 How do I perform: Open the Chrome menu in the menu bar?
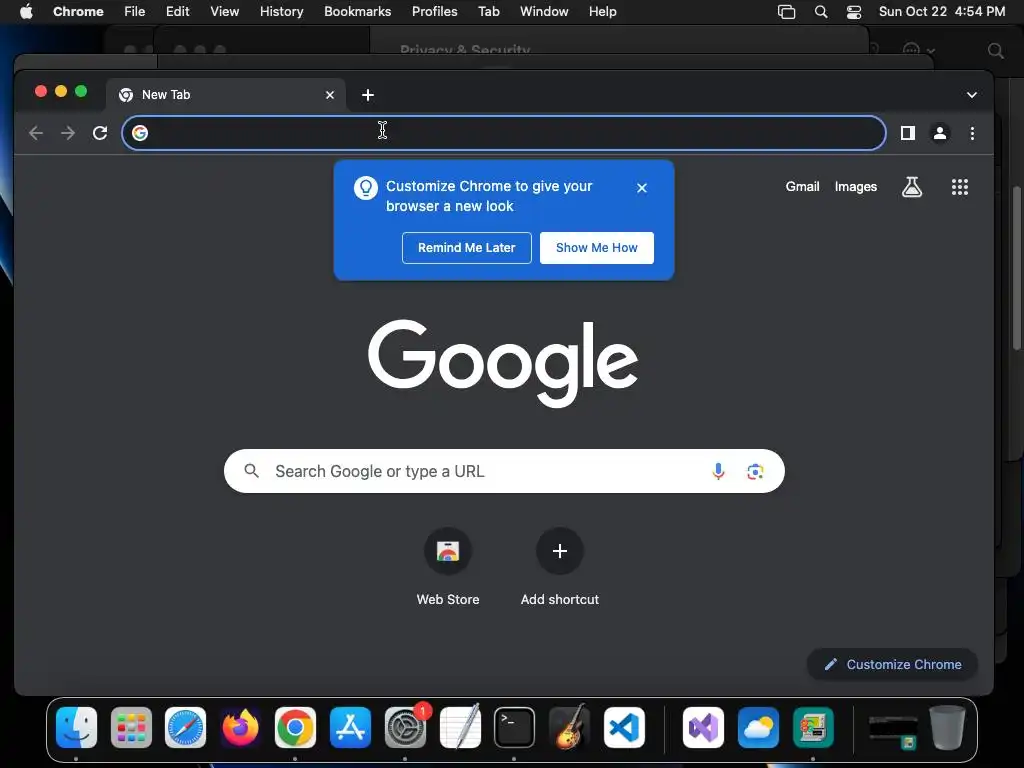pos(78,12)
